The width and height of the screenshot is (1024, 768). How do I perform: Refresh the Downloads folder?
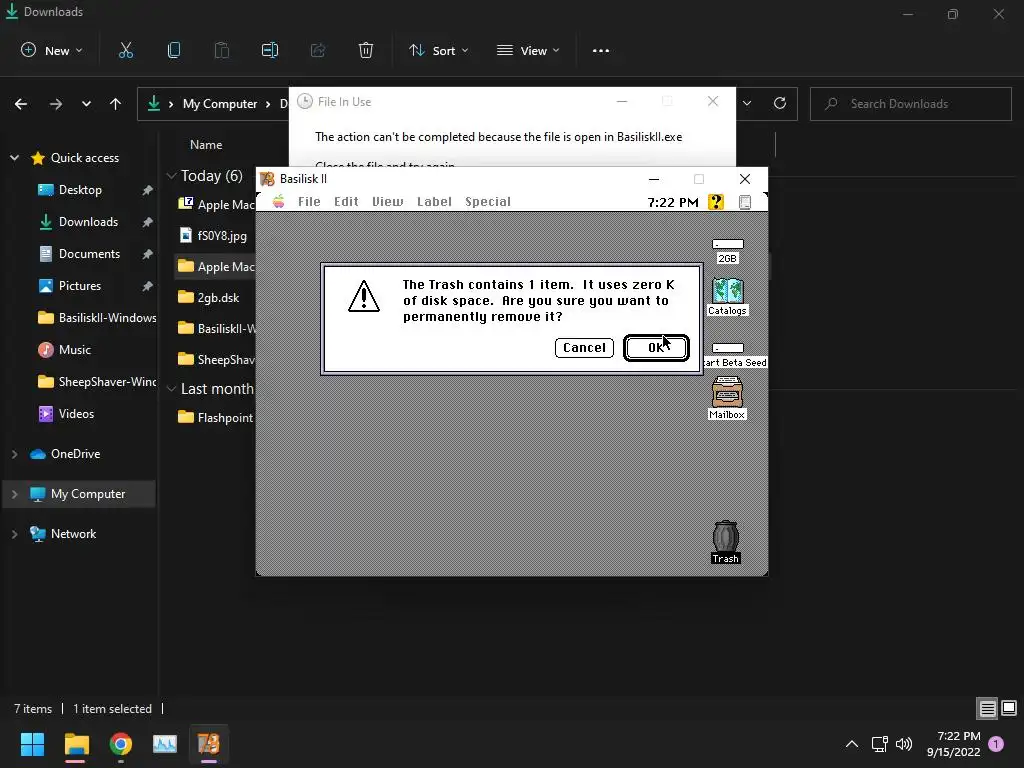pos(780,103)
